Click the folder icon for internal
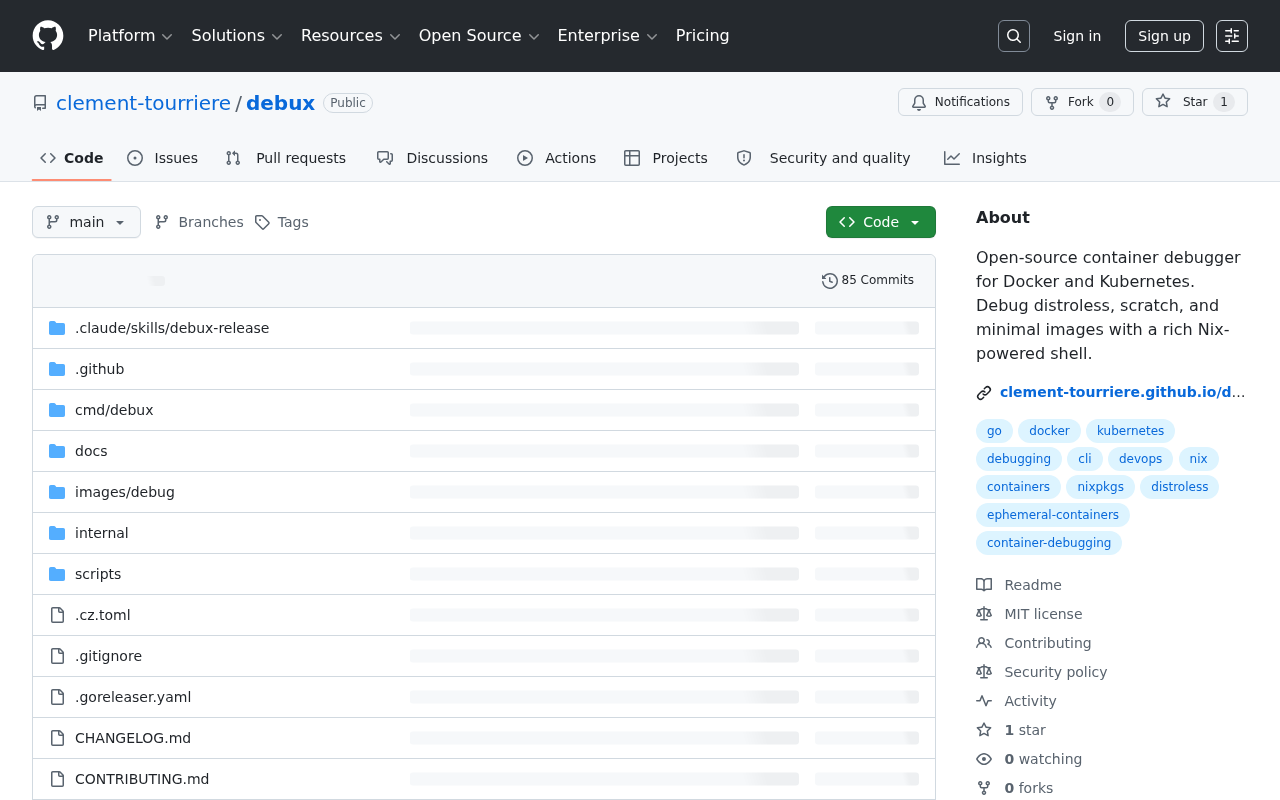Image resolution: width=1280 pixels, height=800 pixels. point(57,533)
